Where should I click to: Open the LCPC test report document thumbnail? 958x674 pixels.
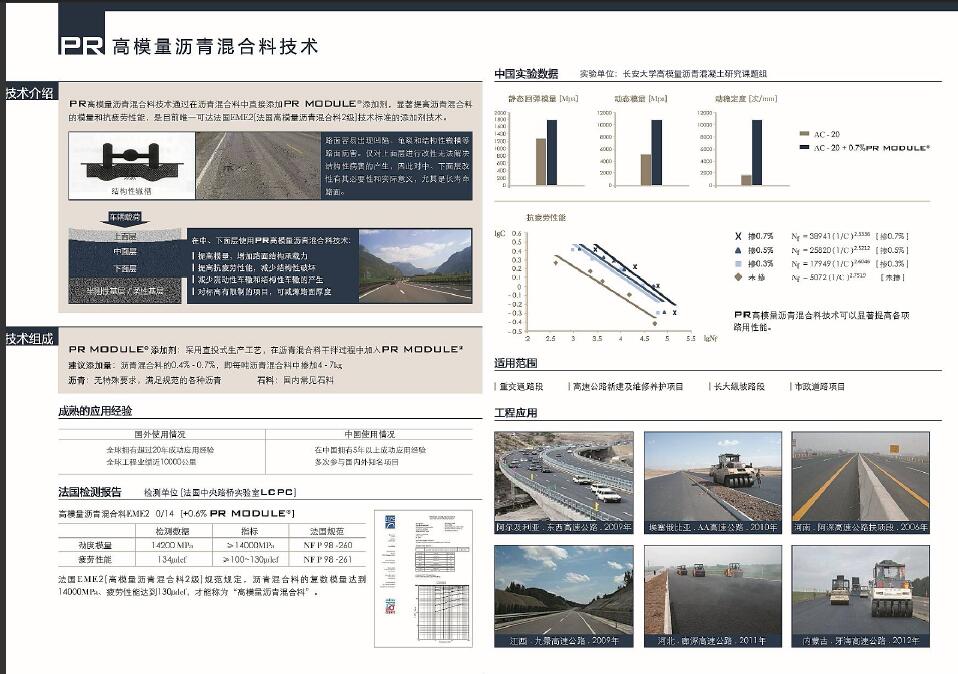coord(423,579)
